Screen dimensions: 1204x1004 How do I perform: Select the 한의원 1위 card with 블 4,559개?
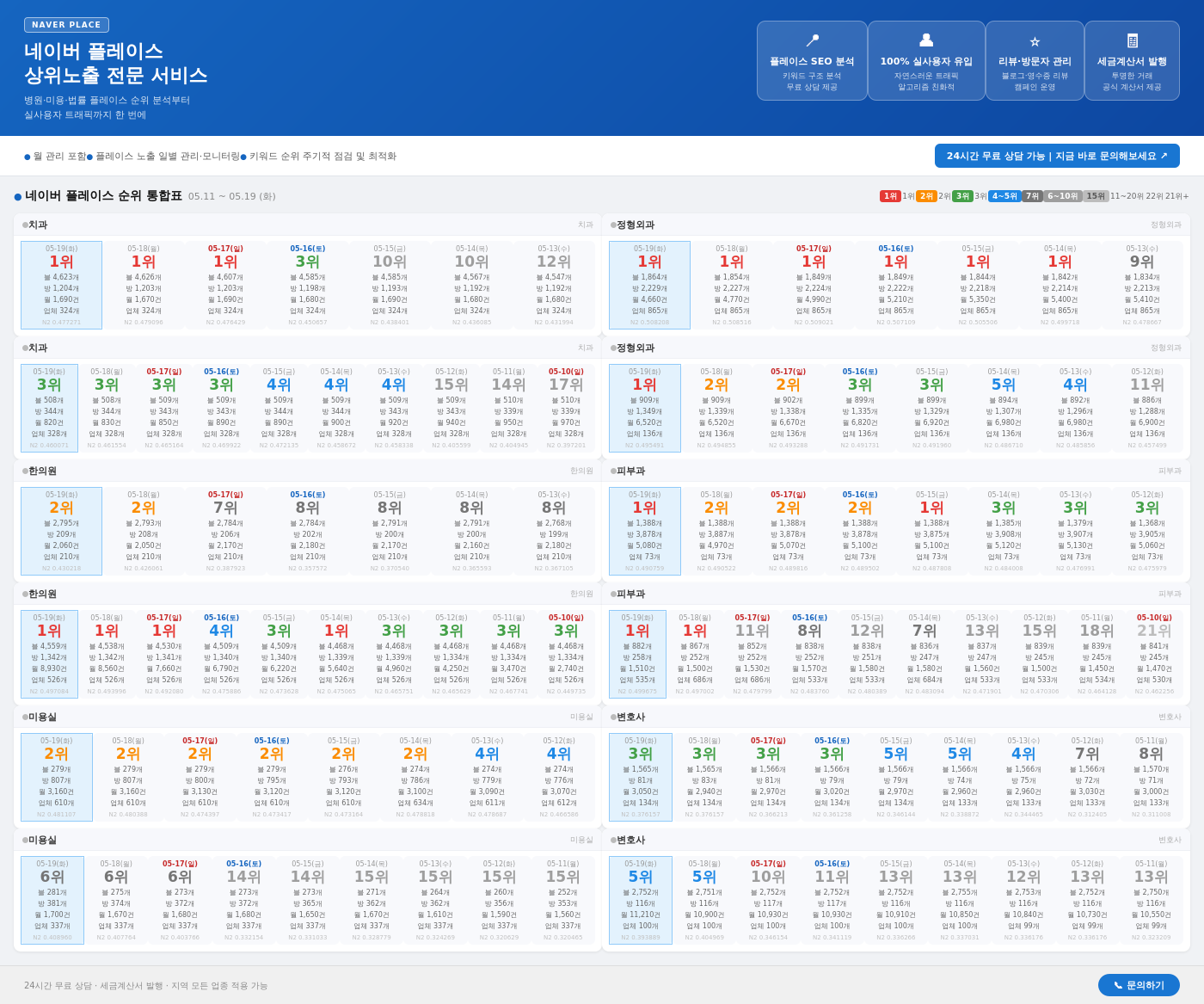click(x=49, y=654)
